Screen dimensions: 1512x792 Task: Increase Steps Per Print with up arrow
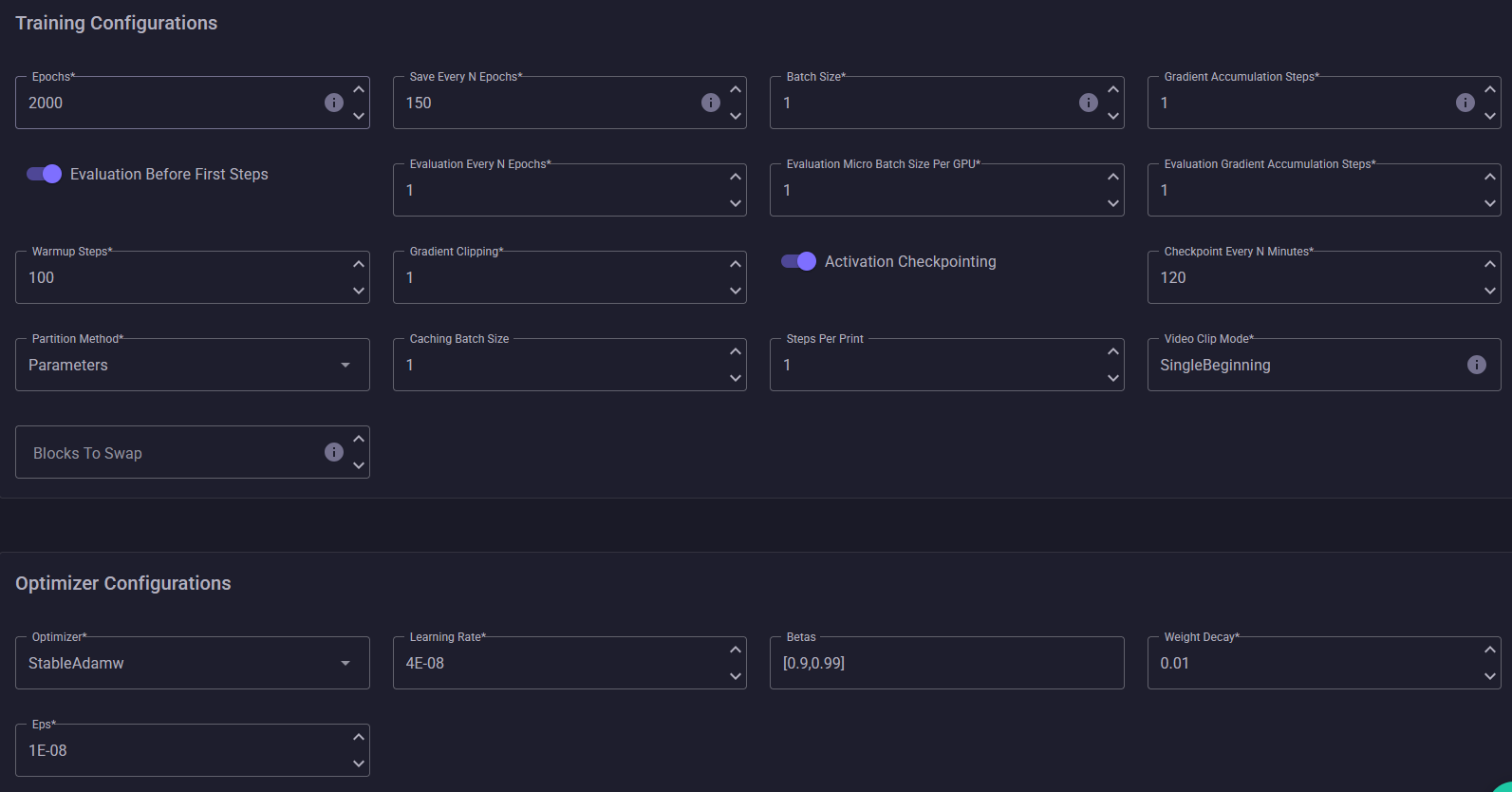(x=1113, y=351)
